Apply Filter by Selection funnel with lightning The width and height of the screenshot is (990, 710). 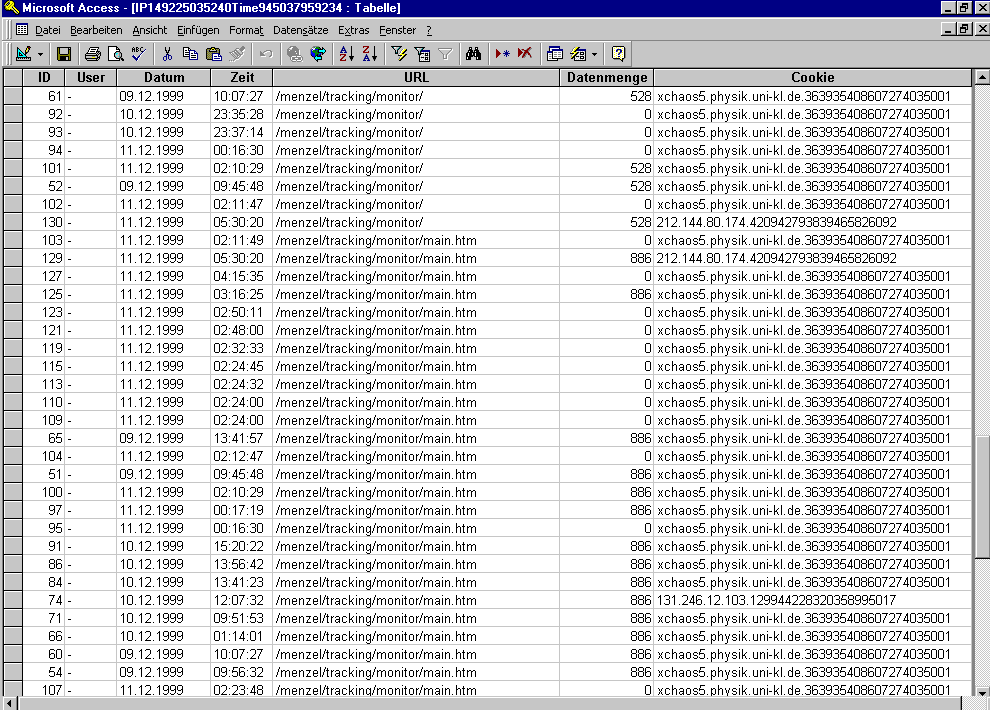399,54
